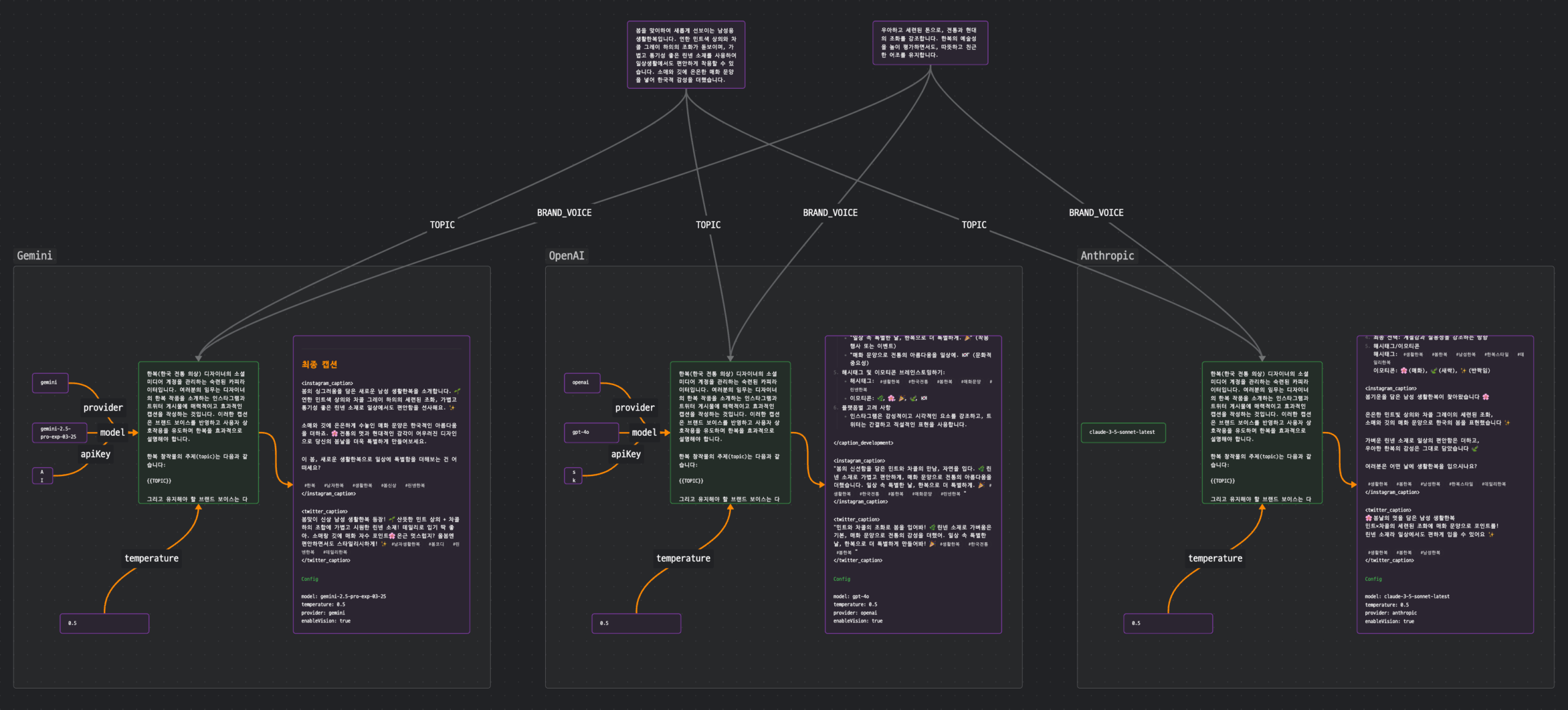Select the OpenAI group label
The width and height of the screenshot is (1568, 710).
[x=567, y=256]
